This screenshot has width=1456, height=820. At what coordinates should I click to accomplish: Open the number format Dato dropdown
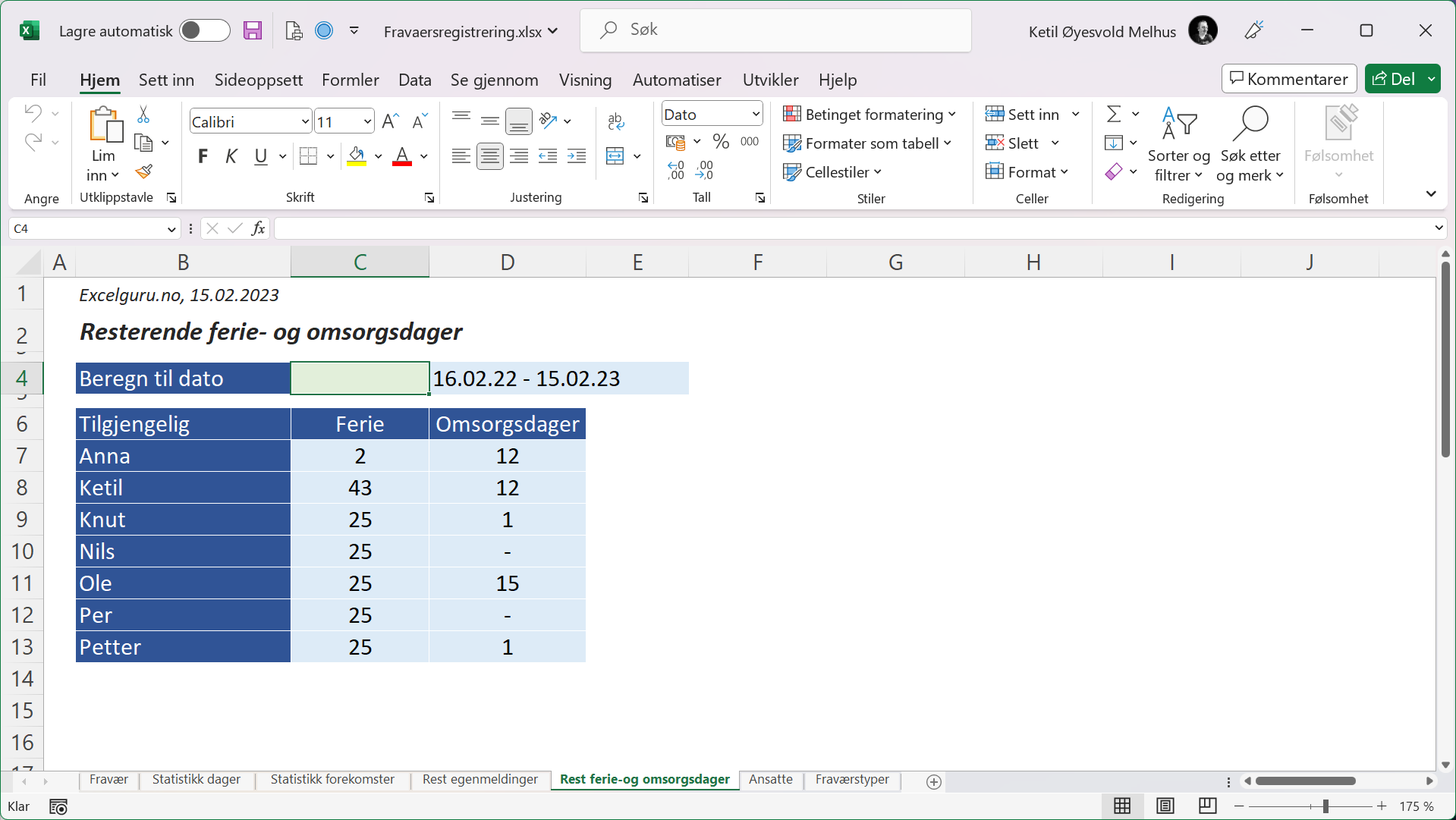coord(756,114)
